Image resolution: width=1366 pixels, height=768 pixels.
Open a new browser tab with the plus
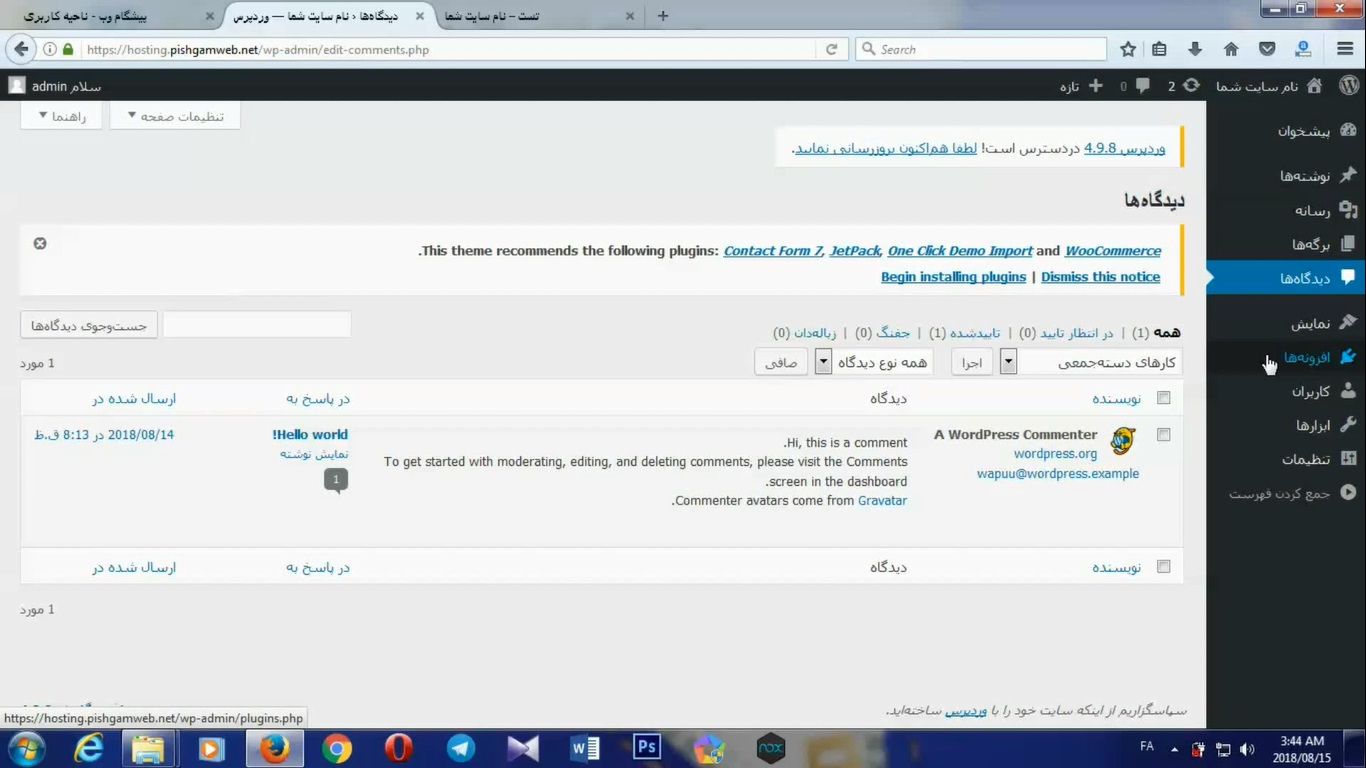tap(662, 16)
